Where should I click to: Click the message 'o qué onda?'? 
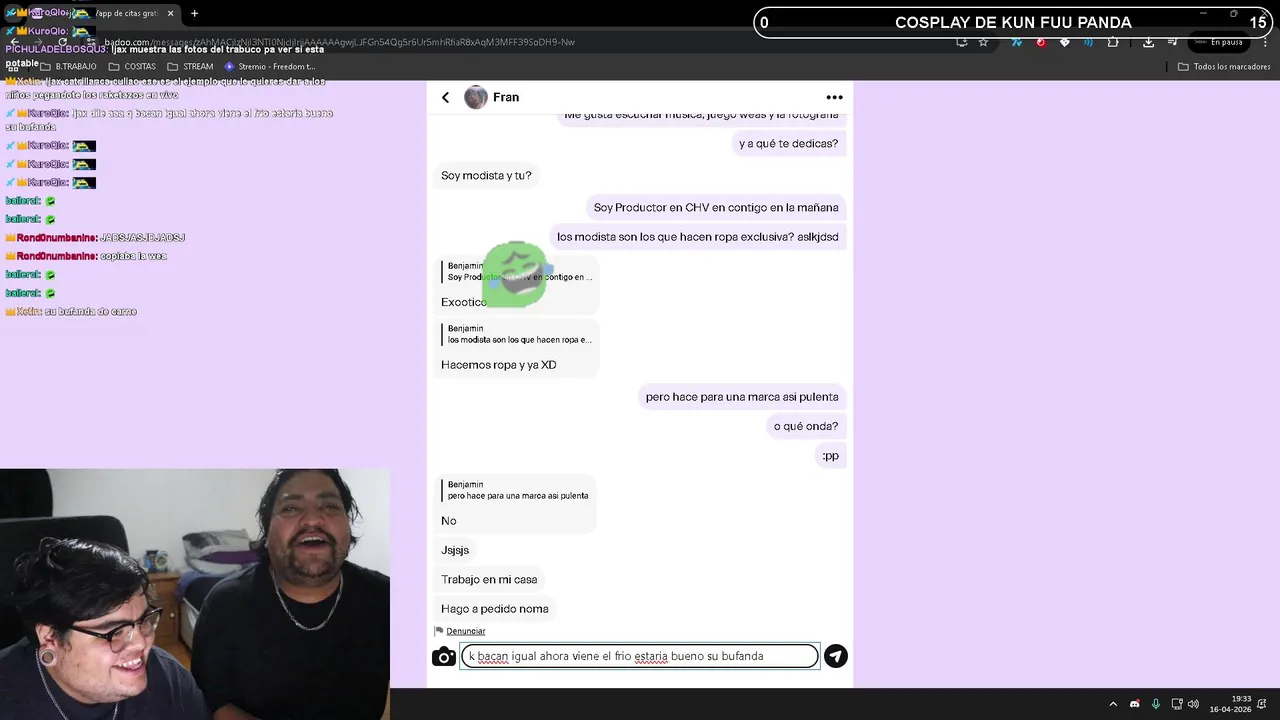[x=806, y=426]
